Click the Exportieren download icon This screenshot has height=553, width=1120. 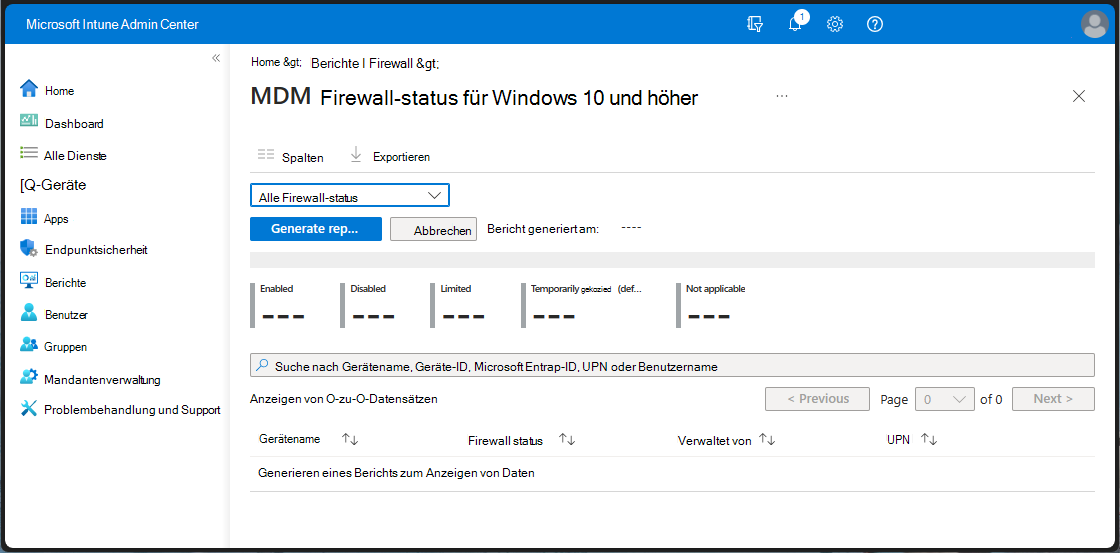coord(356,154)
